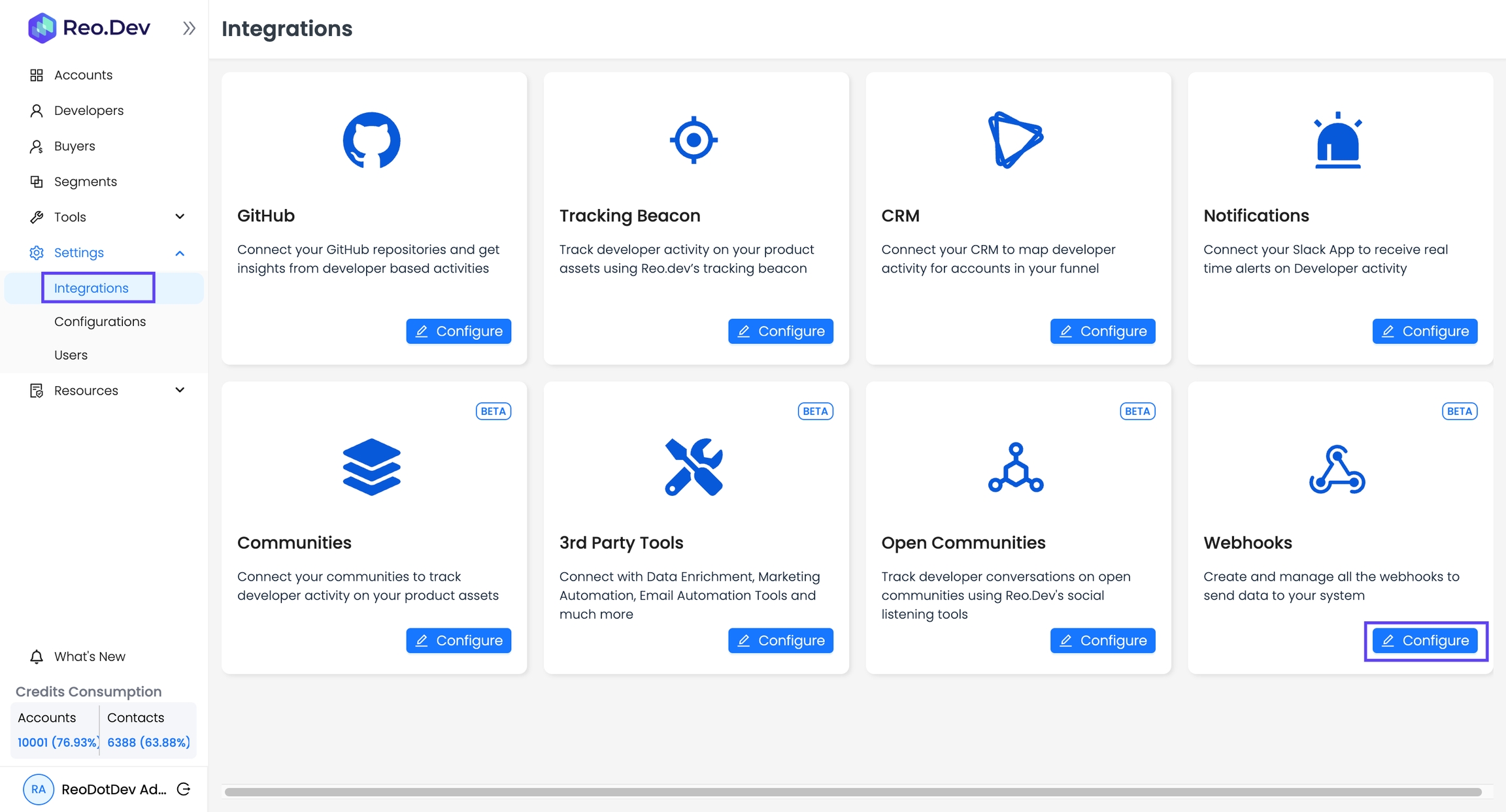Screen dimensions: 1506x812
Task: Go to the Users settings page
Action: point(71,355)
